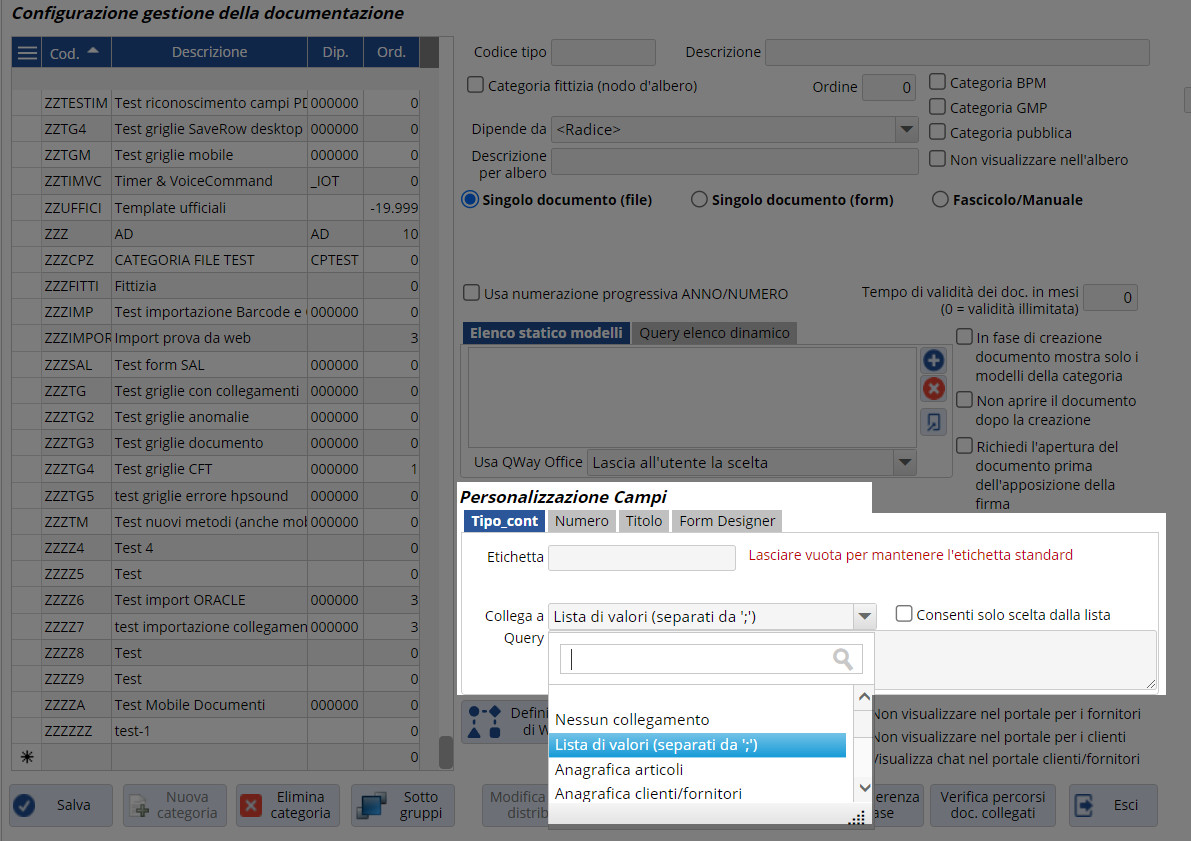
Task: Click the blue plus add model icon
Action: (933, 361)
